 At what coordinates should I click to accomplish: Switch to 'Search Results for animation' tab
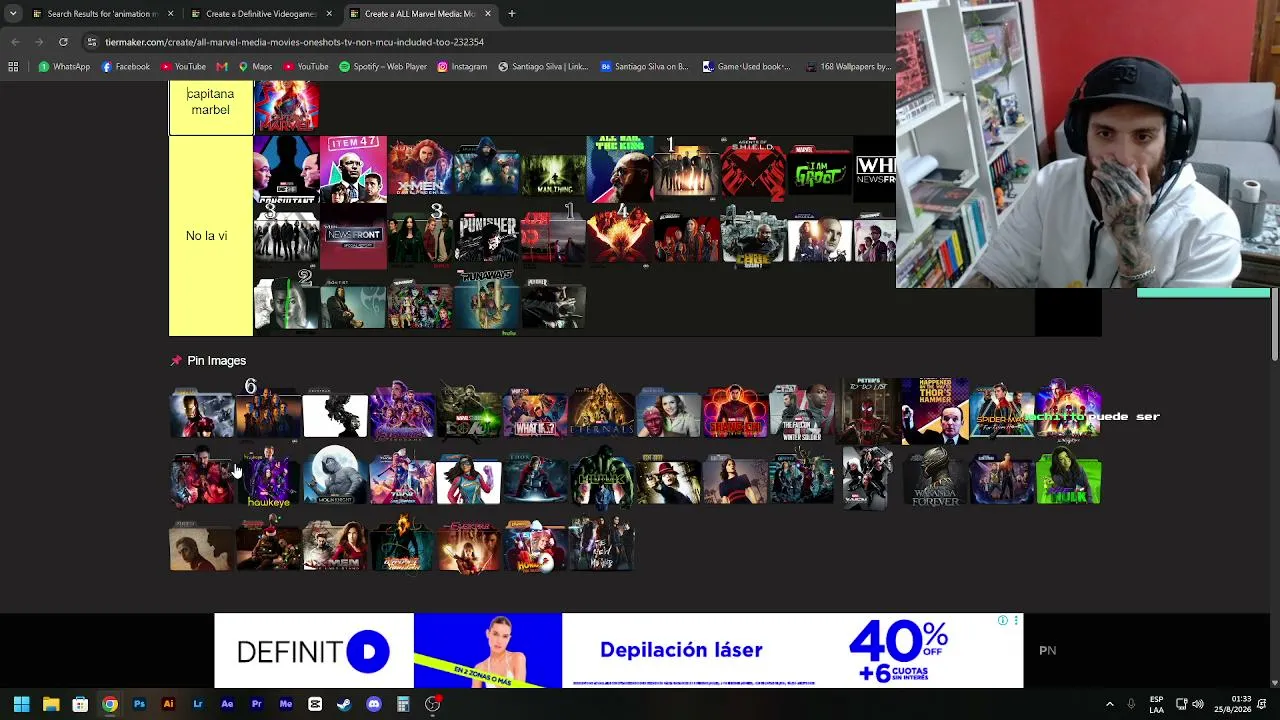click(102, 14)
